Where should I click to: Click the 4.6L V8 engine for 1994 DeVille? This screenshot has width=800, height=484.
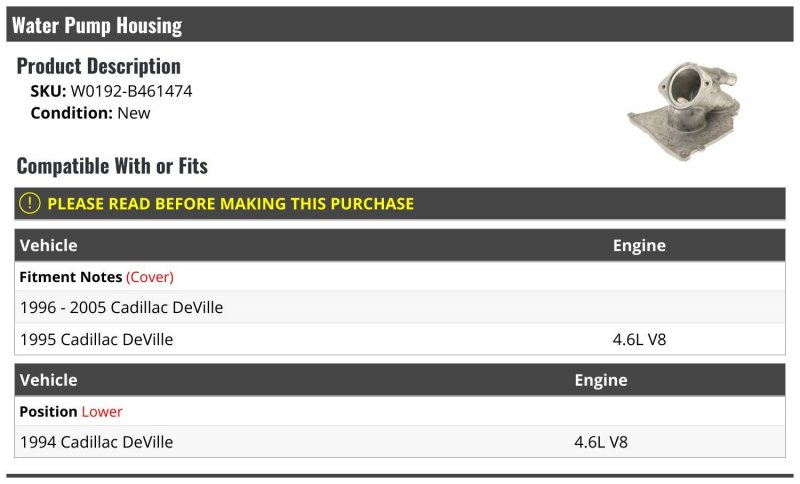(601, 442)
